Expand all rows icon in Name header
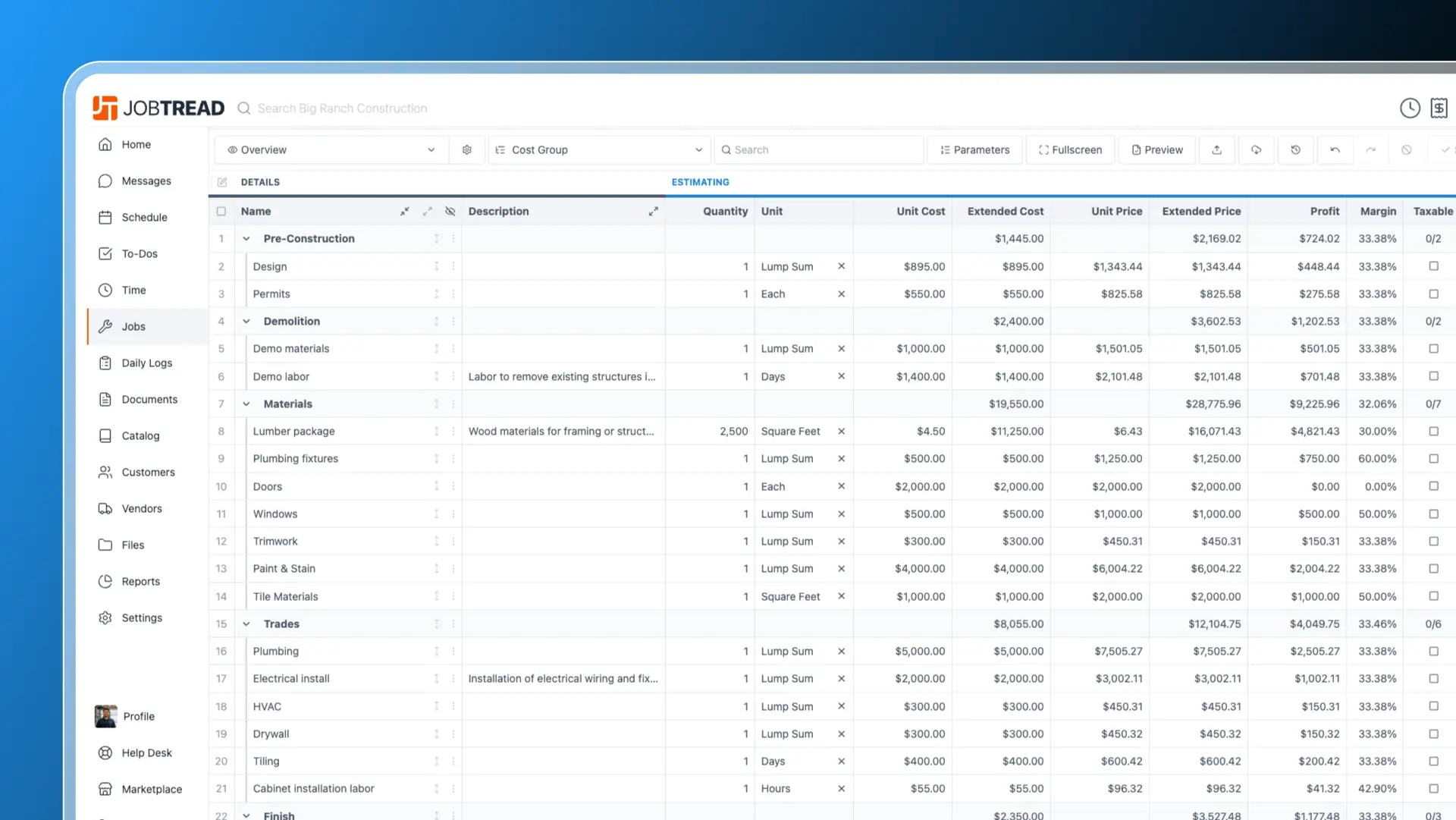The image size is (1456, 820). [428, 212]
